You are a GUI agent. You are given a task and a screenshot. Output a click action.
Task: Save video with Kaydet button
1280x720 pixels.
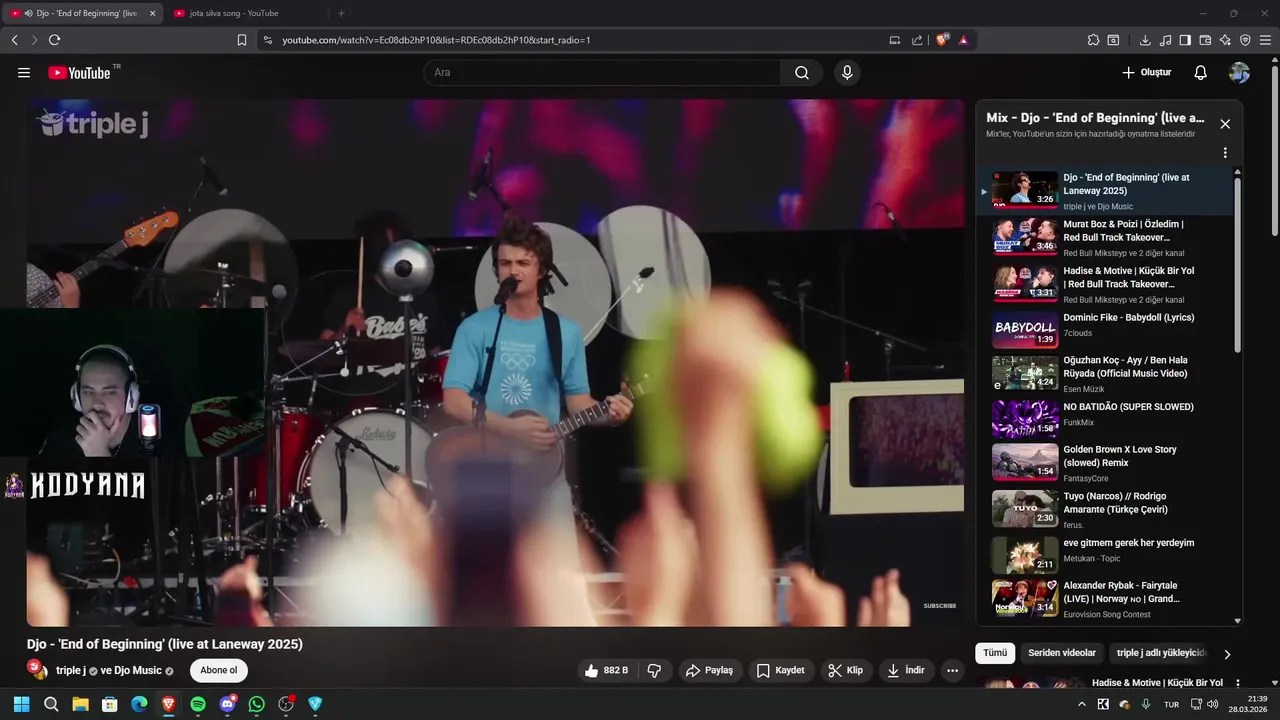[780, 670]
